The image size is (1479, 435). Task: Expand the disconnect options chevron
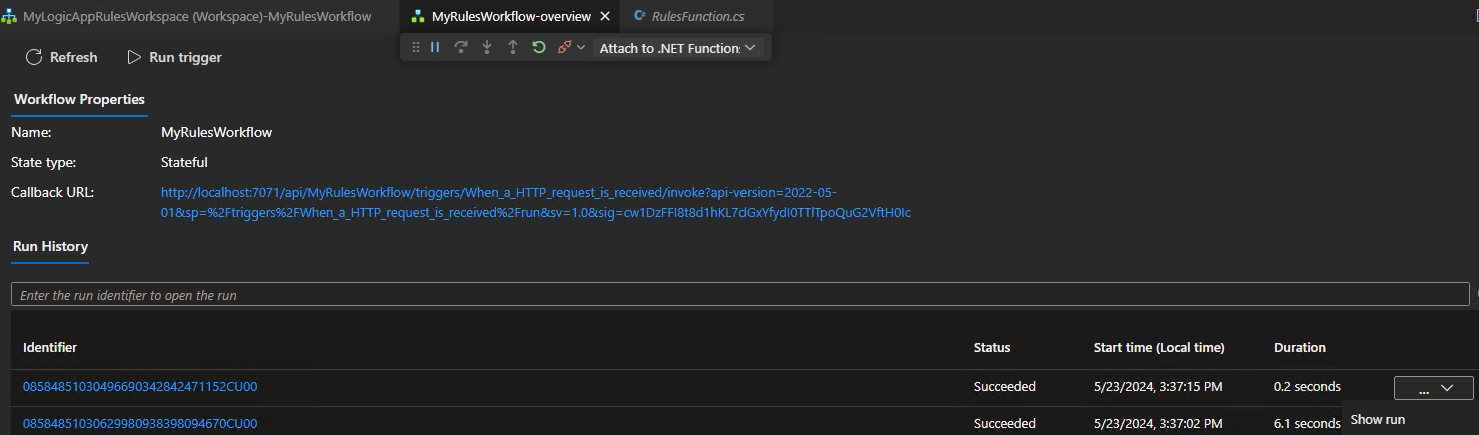[581, 47]
